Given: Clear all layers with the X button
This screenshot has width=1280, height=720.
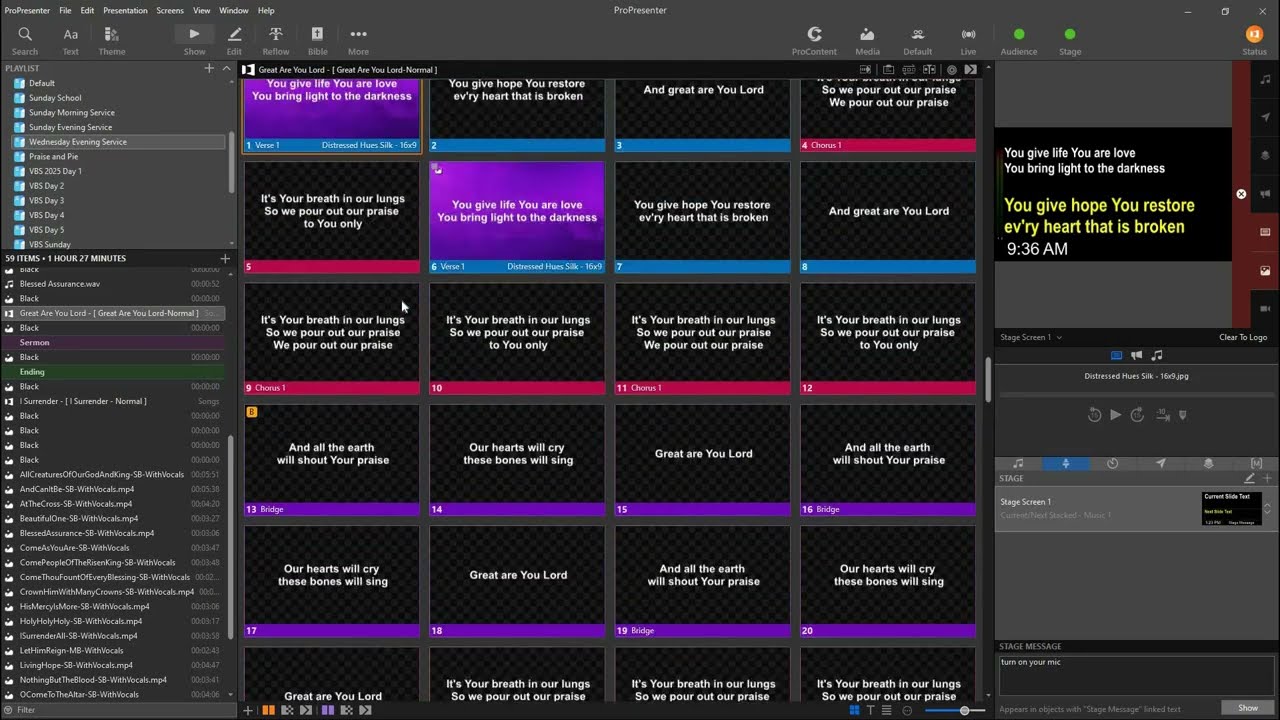Looking at the screenshot, I should point(1241,194).
